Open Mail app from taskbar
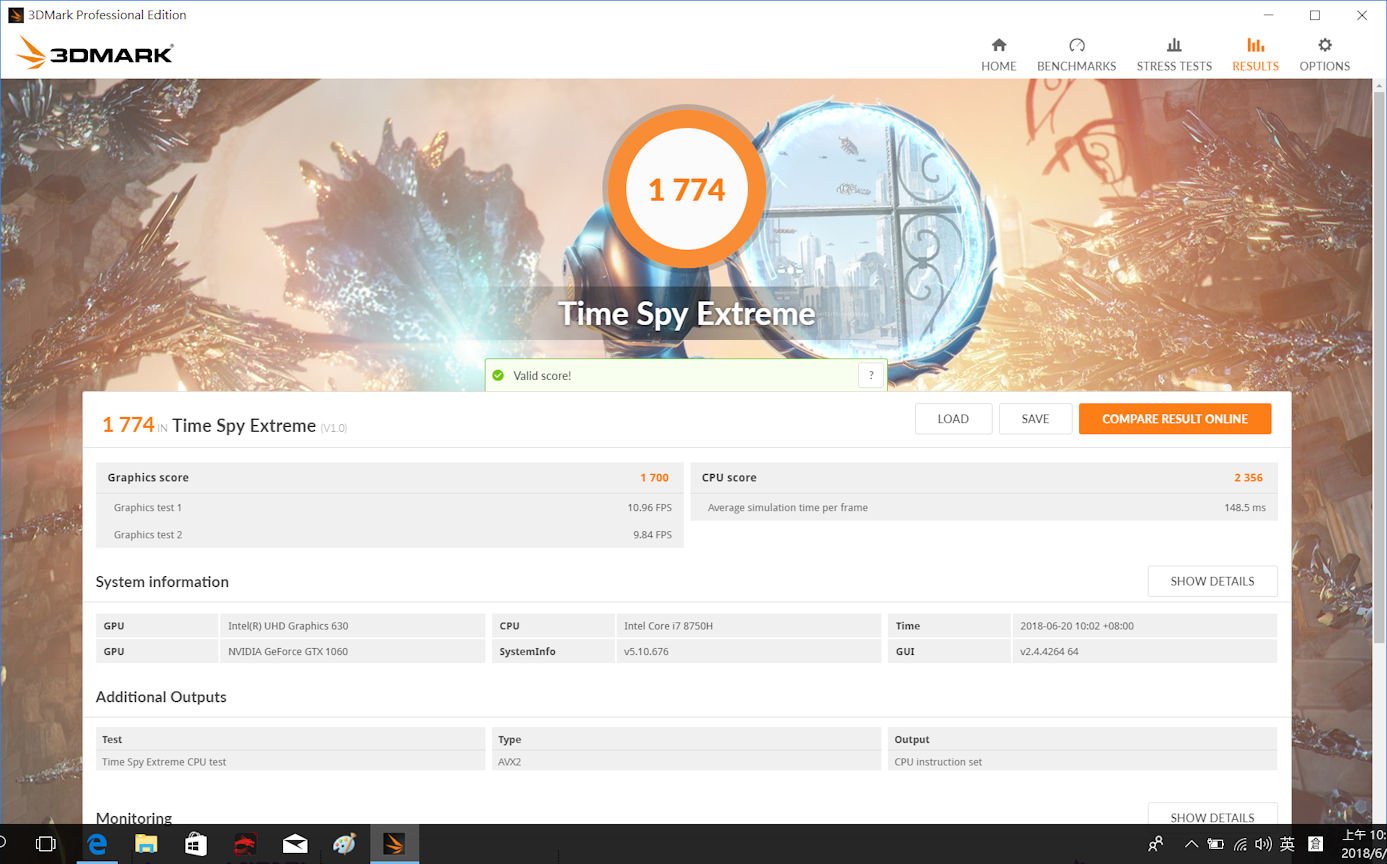The width and height of the screenshot is (1387, 864). click(x=295, y=844)
